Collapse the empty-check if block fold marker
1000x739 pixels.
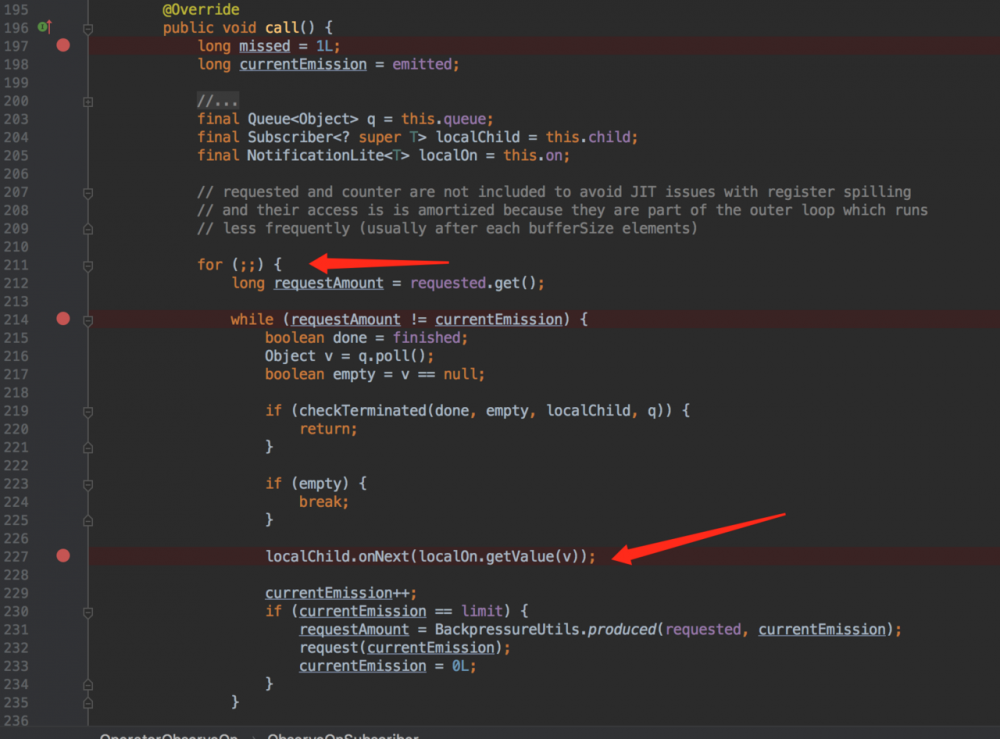87,483
